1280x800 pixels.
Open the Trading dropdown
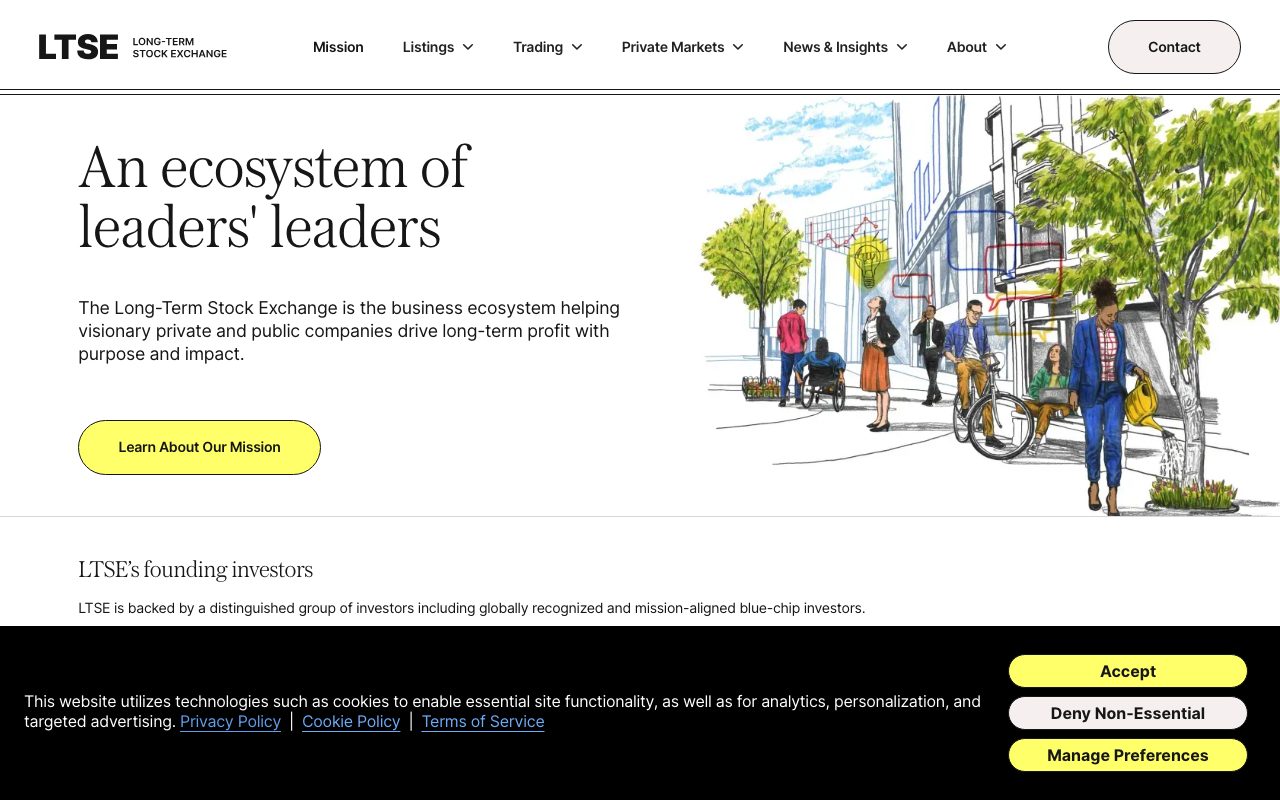click(x=548, y=47)
